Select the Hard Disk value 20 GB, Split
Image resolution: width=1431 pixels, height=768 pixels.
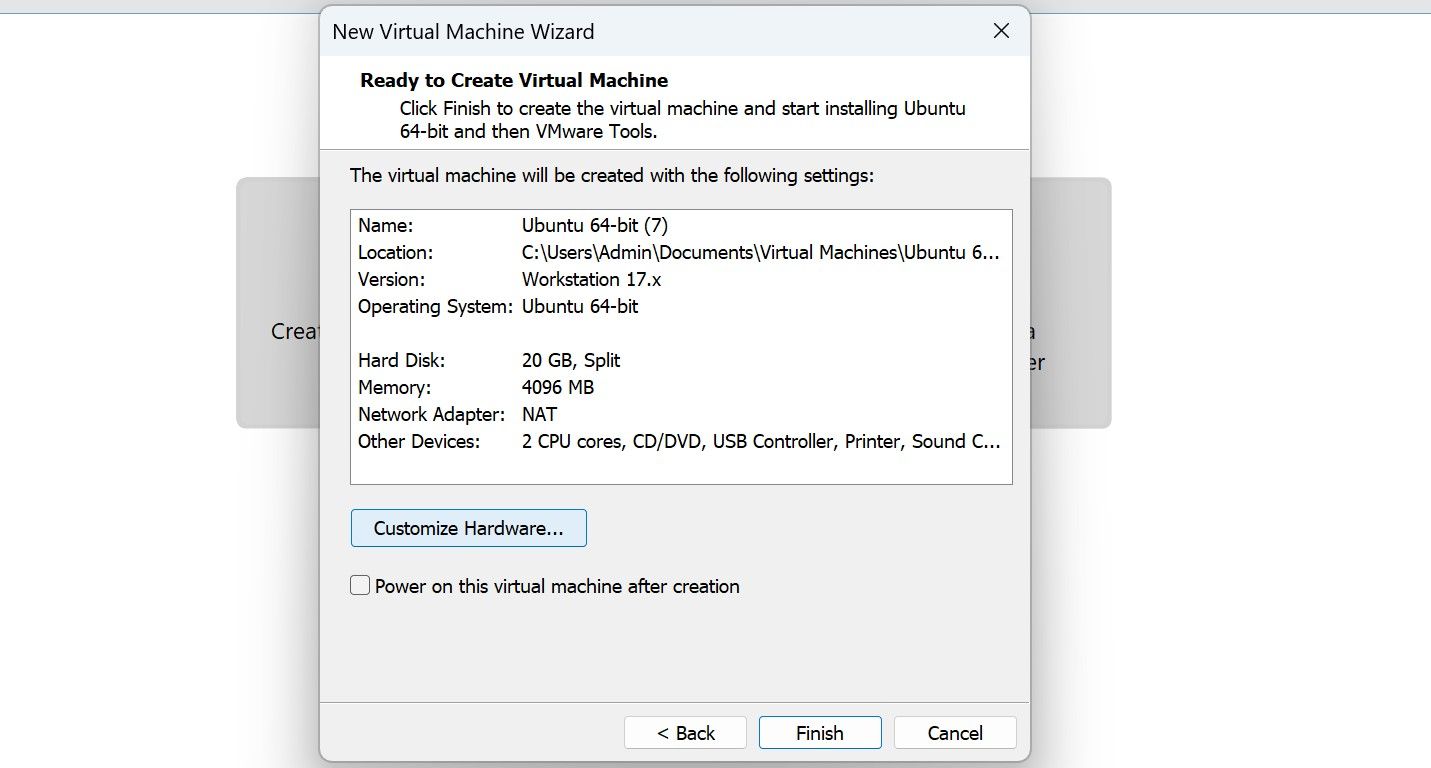click(571, 360)
